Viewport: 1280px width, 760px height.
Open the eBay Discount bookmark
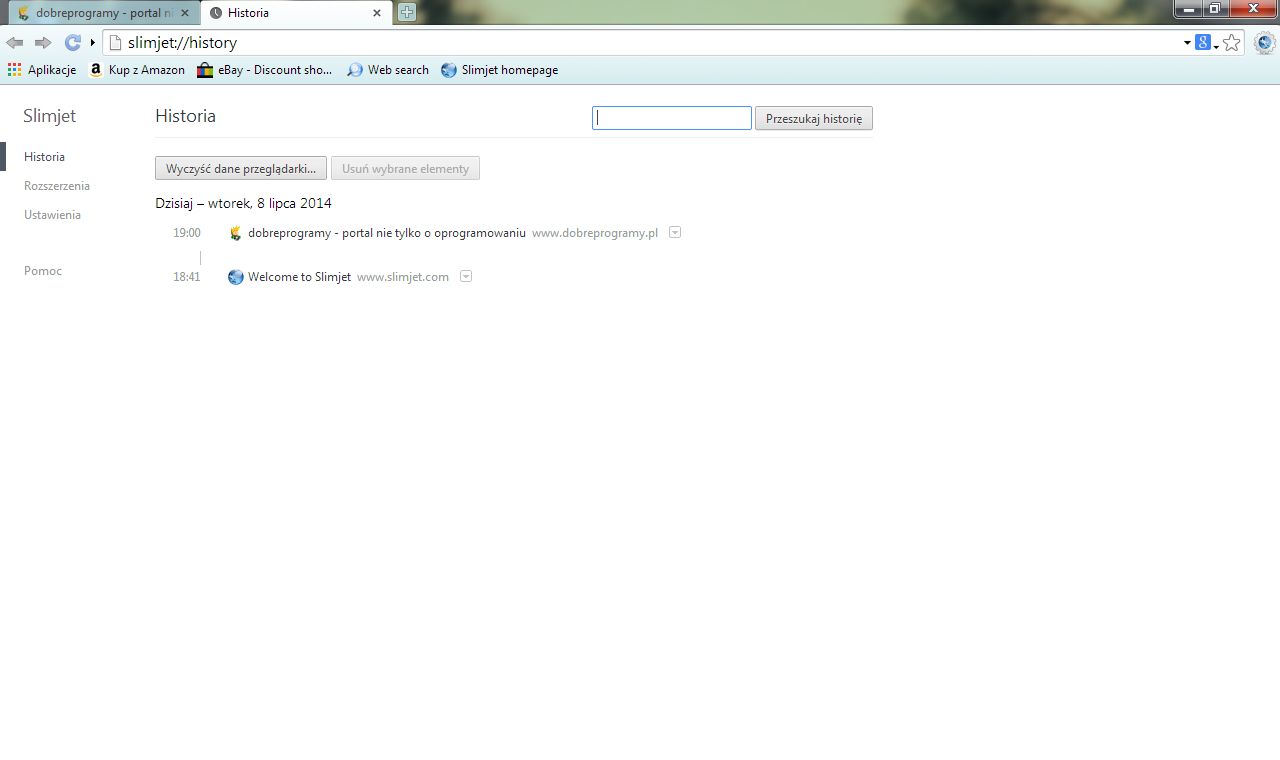265,70
